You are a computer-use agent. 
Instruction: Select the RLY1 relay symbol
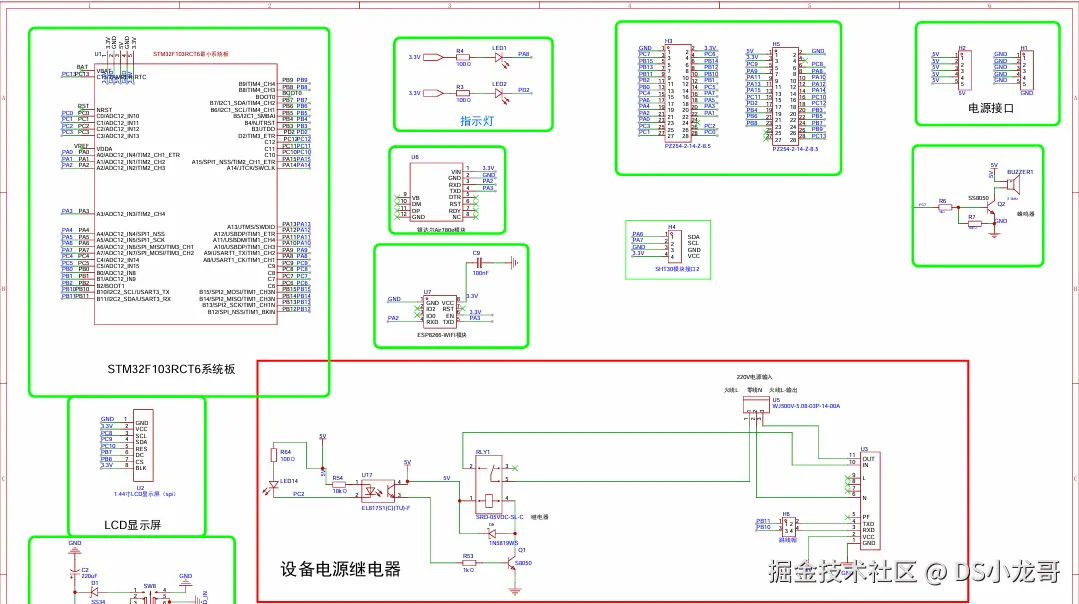[x=489, y=484]
